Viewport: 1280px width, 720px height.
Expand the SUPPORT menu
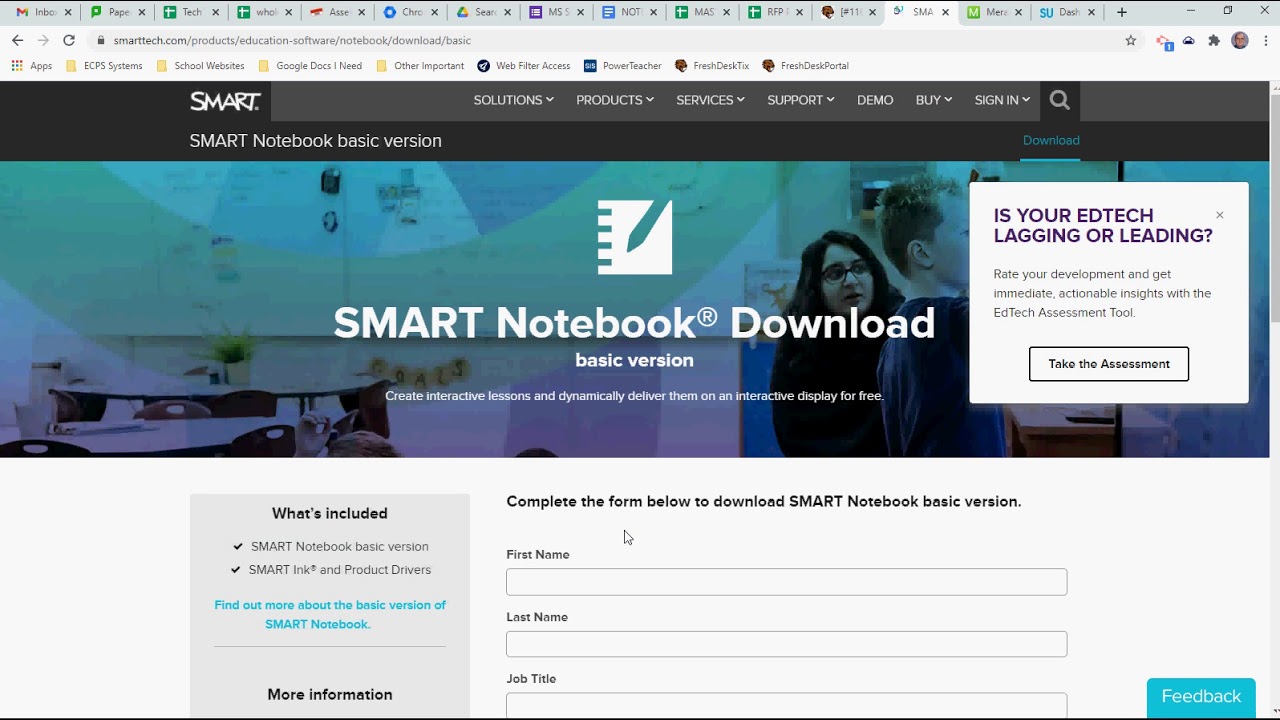(800, 100)
